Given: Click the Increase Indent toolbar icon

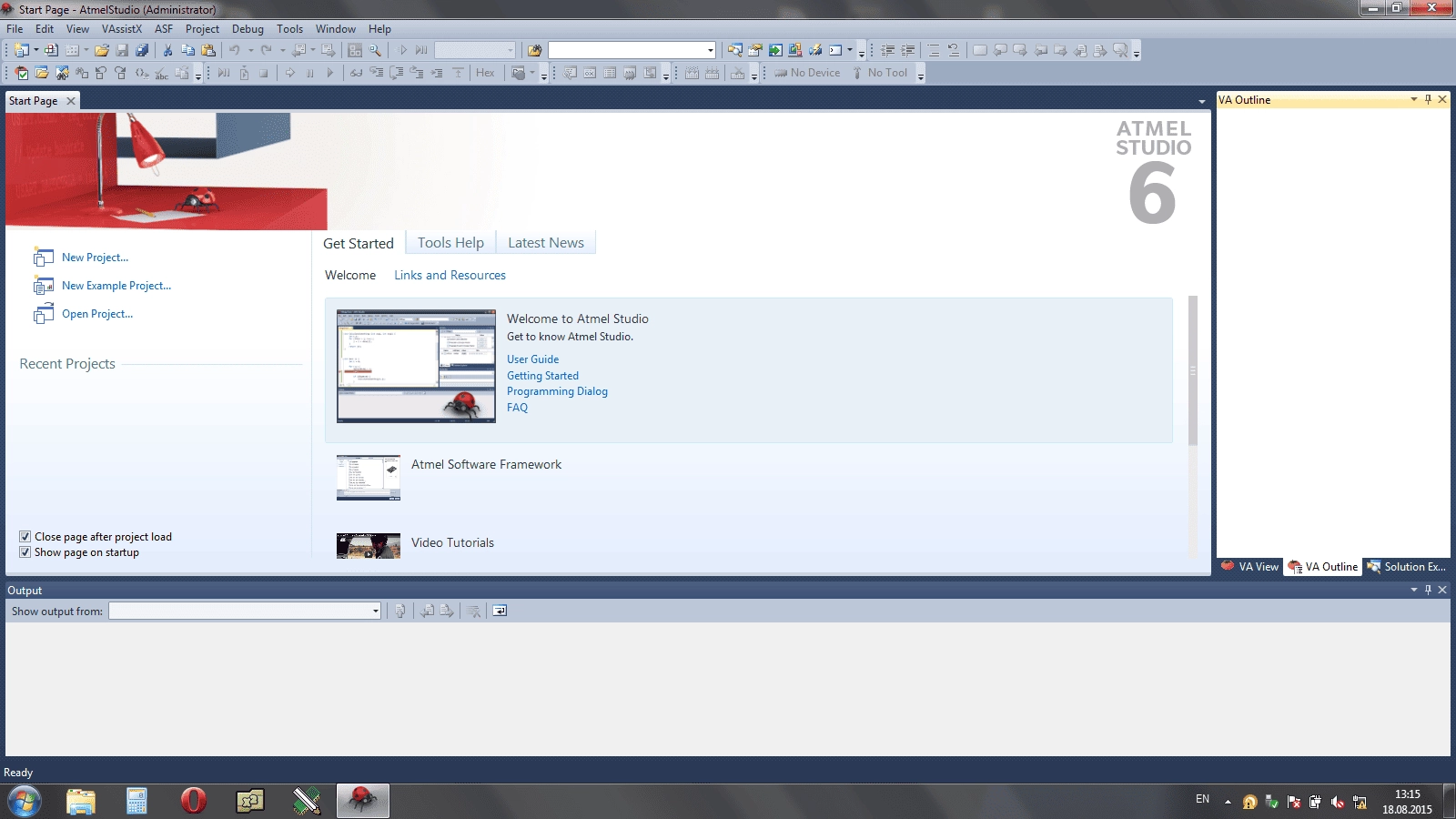Looking at the screenshot, I should [907, 50].
